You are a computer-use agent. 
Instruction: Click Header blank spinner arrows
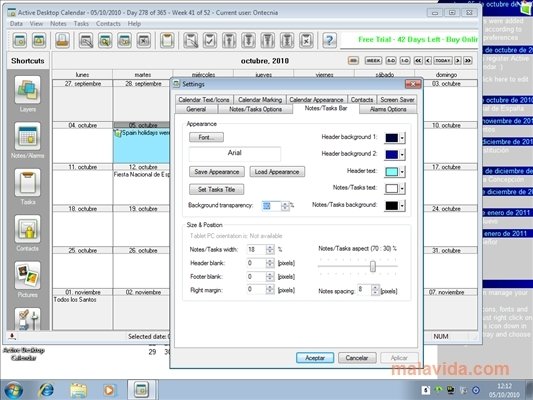pos(270,263)
